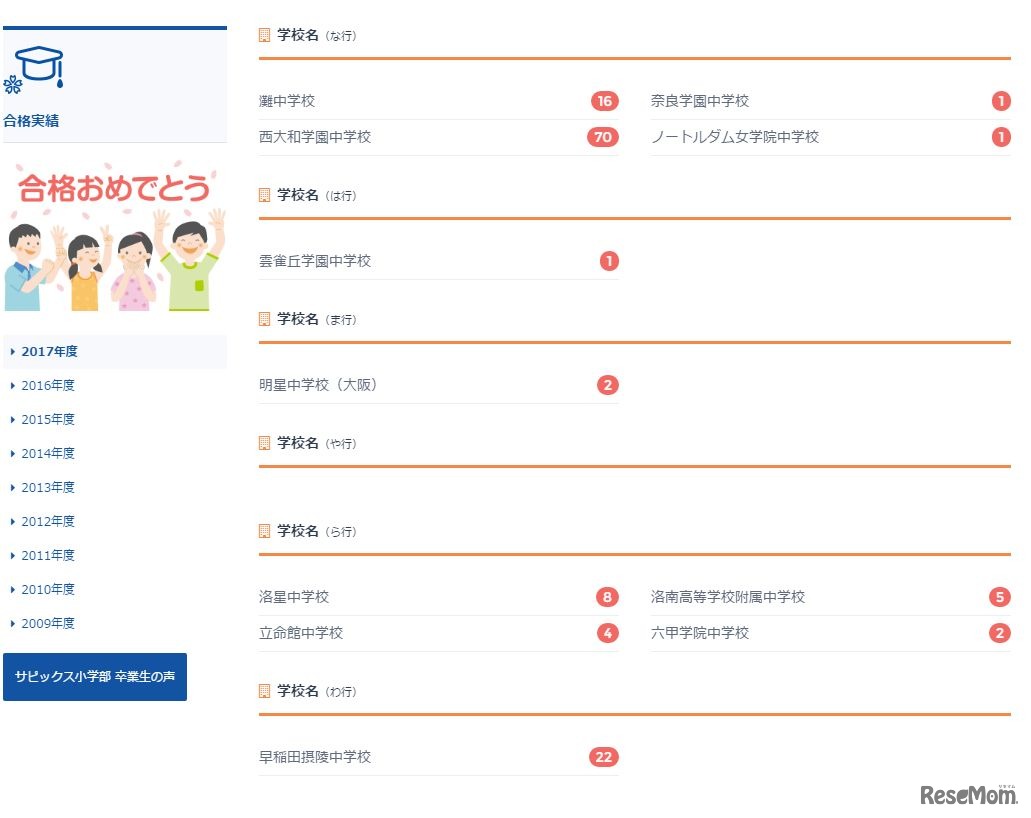This screenshot has width=1031, height=818.
Task: Click the orange icon beside 学校名（は行）
Action: (x=263, y=194)
